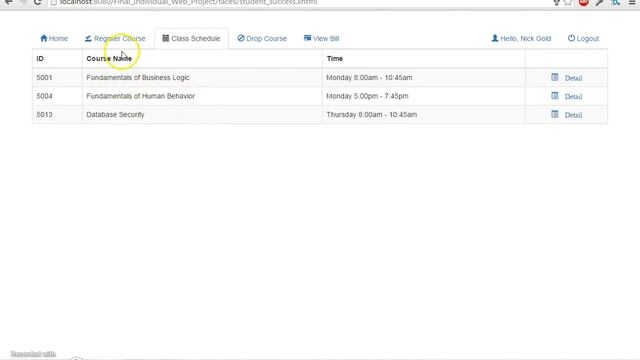
Task: Click the power icon beside Logout
Action: [571, 38]
